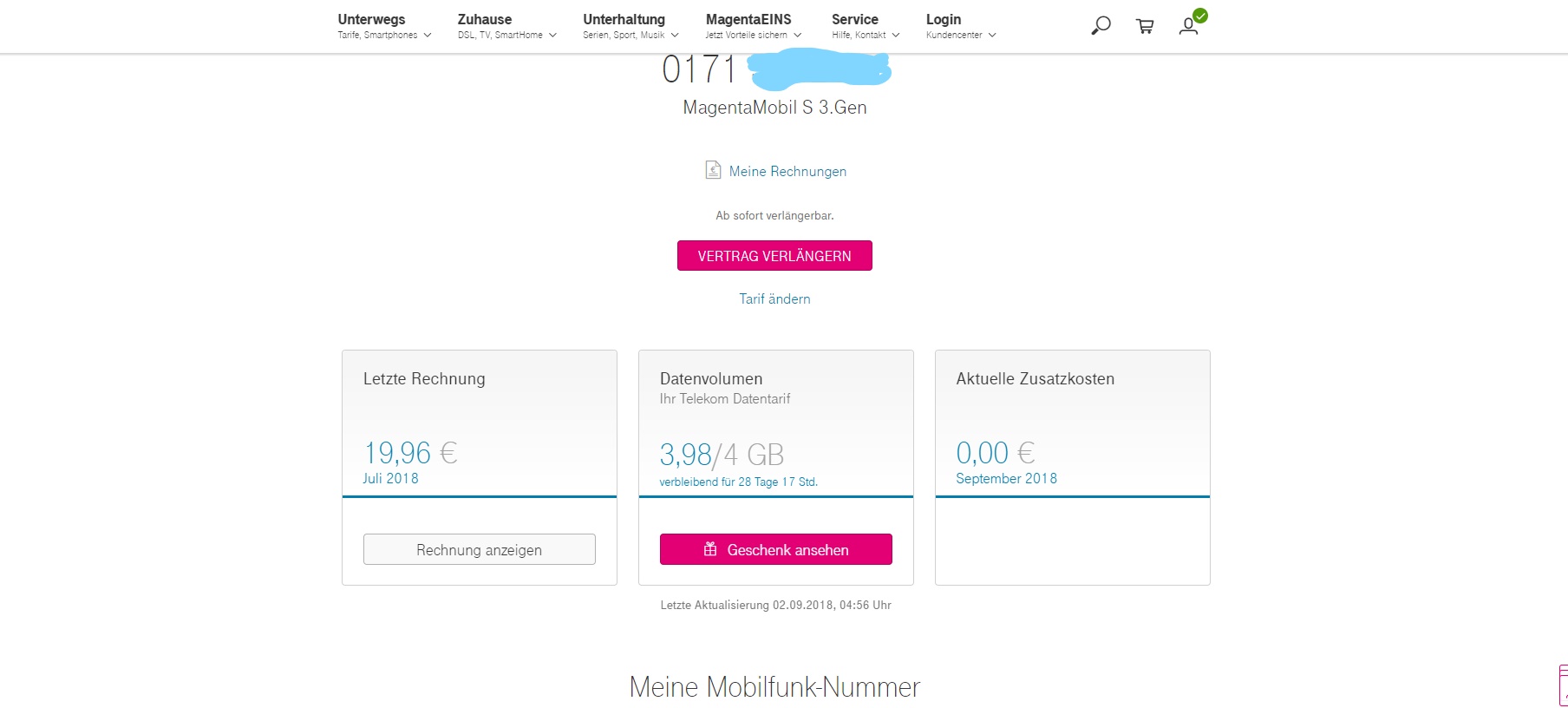Open the search magnifier icon
Screen dimensions: 1568x708
click(x=1101, y=26)
